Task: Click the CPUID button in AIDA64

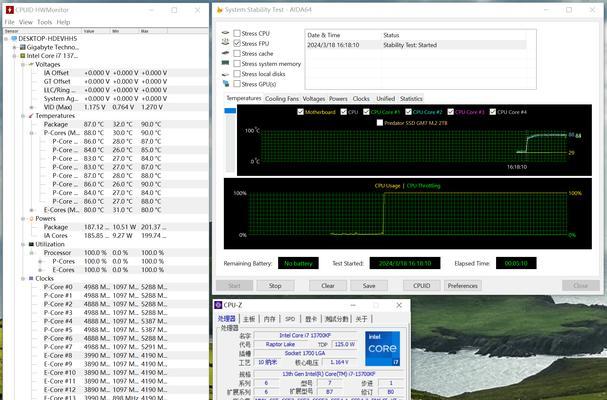Action: pos(422,286)
